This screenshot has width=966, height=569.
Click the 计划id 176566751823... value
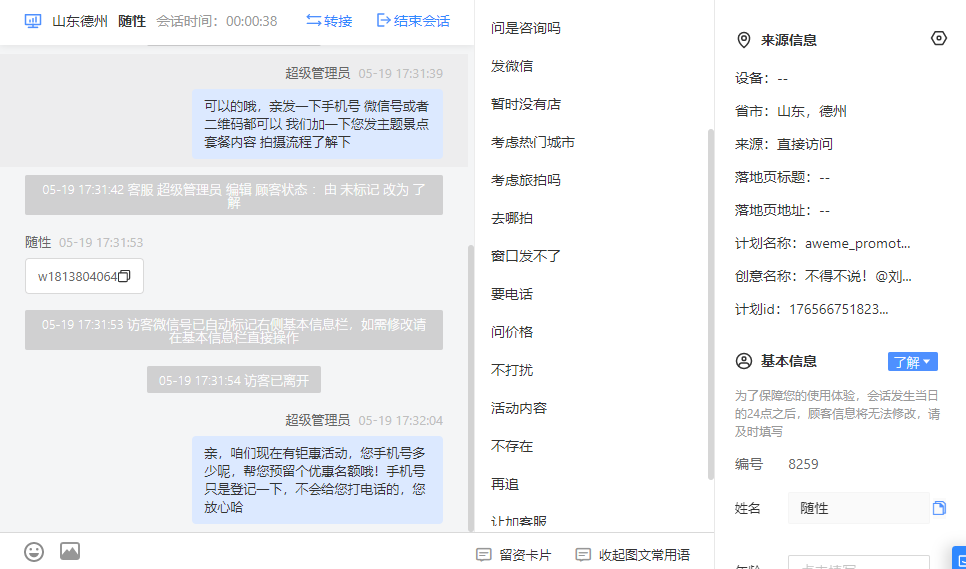pyautogui.click(x=838, y=309)
